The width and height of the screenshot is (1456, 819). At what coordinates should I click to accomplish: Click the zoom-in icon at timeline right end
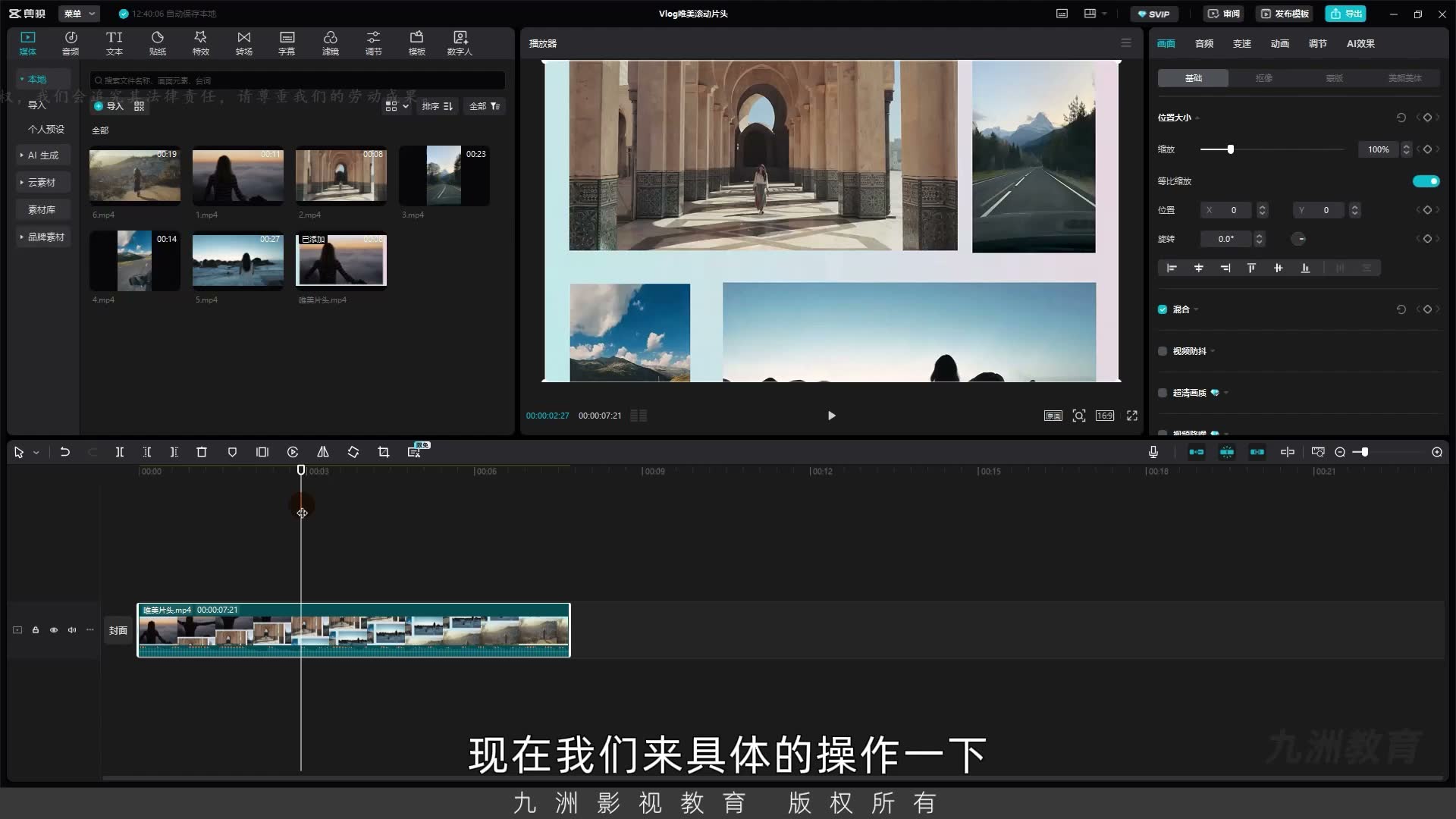coord(1437,452)
